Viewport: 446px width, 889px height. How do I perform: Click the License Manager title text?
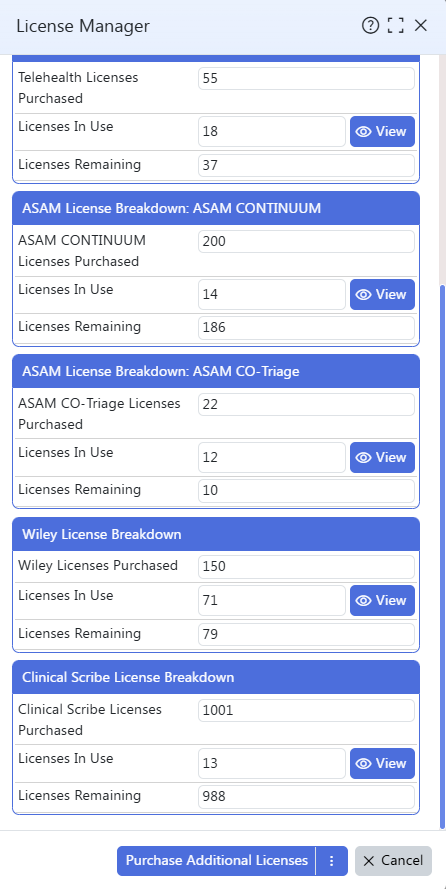point(83,26)
